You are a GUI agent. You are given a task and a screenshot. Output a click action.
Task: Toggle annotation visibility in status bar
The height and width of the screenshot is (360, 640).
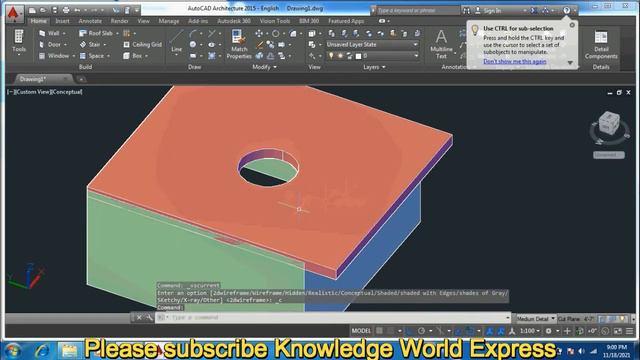pos(490,331)
